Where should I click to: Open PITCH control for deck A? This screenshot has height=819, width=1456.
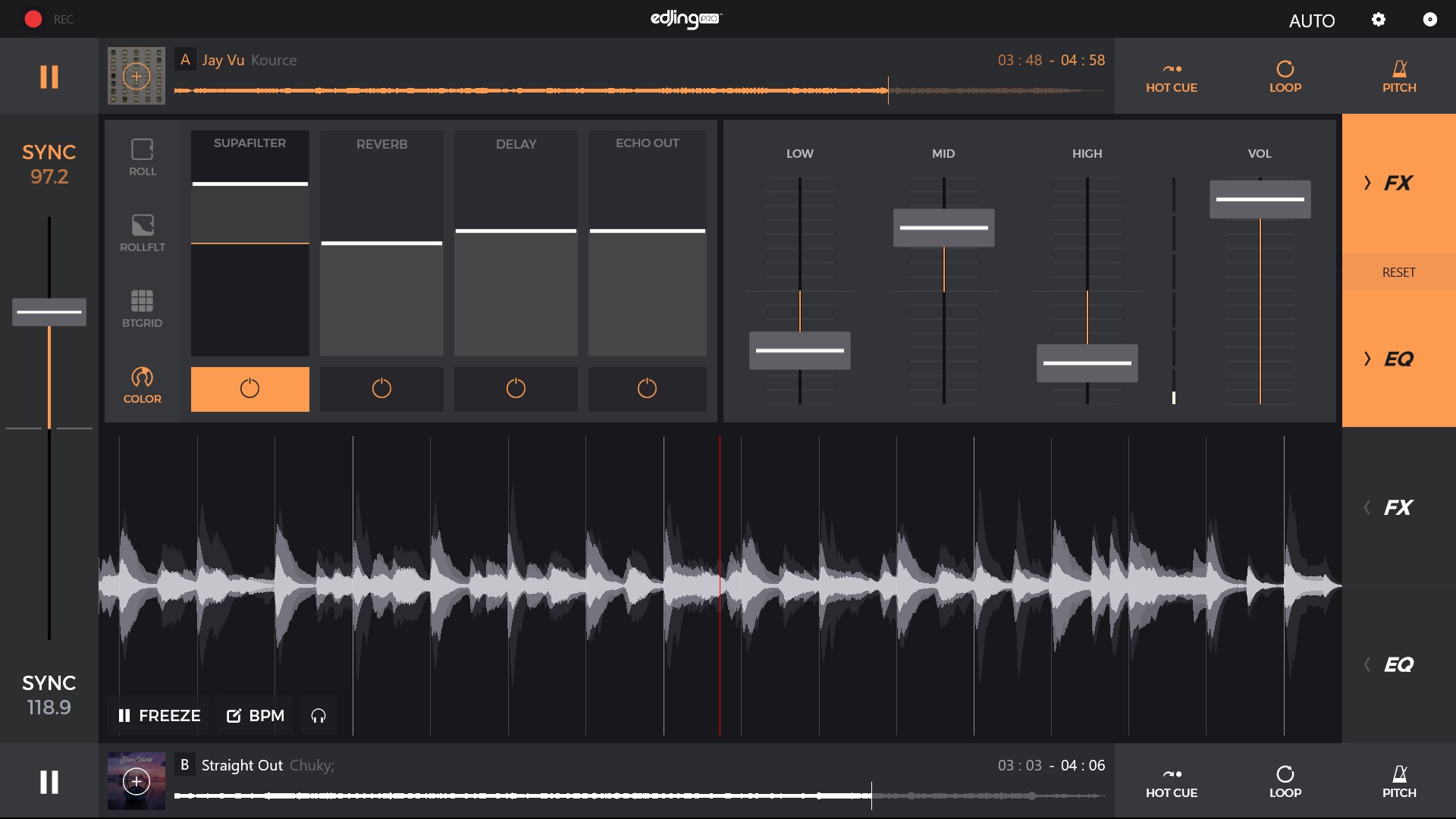point(1399,76)
